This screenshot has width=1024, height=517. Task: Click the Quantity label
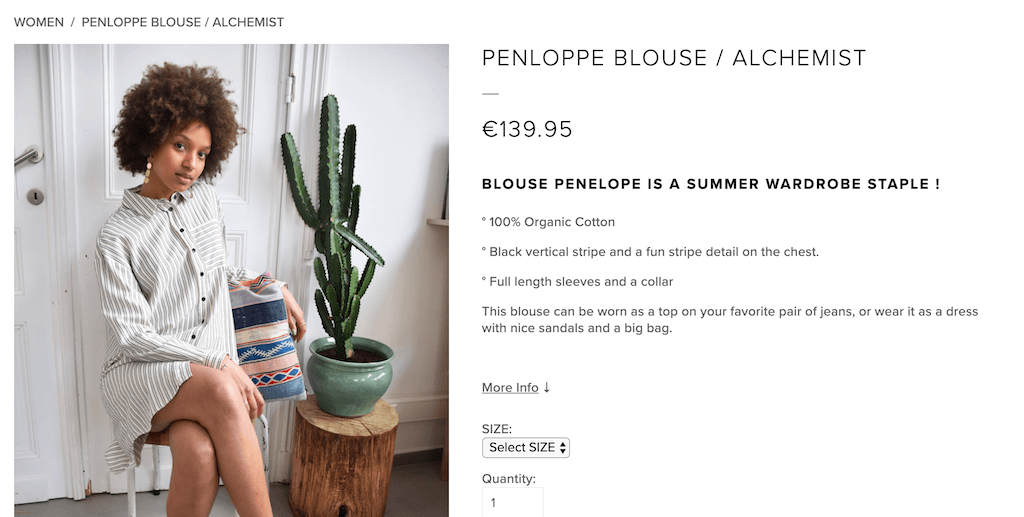tap(509, 479)
